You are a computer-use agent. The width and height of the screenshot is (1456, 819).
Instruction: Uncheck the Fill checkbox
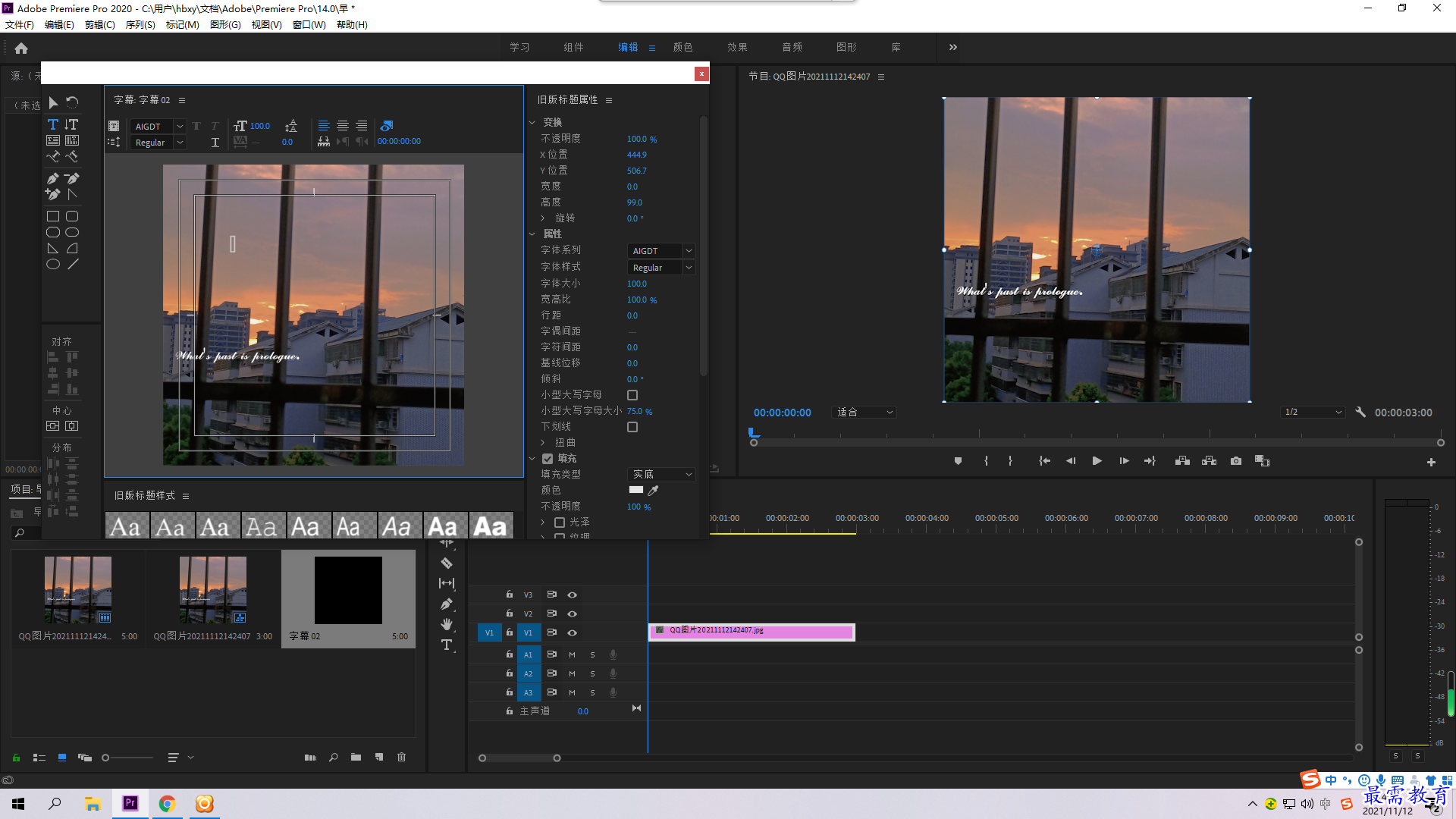coord(548,459)
